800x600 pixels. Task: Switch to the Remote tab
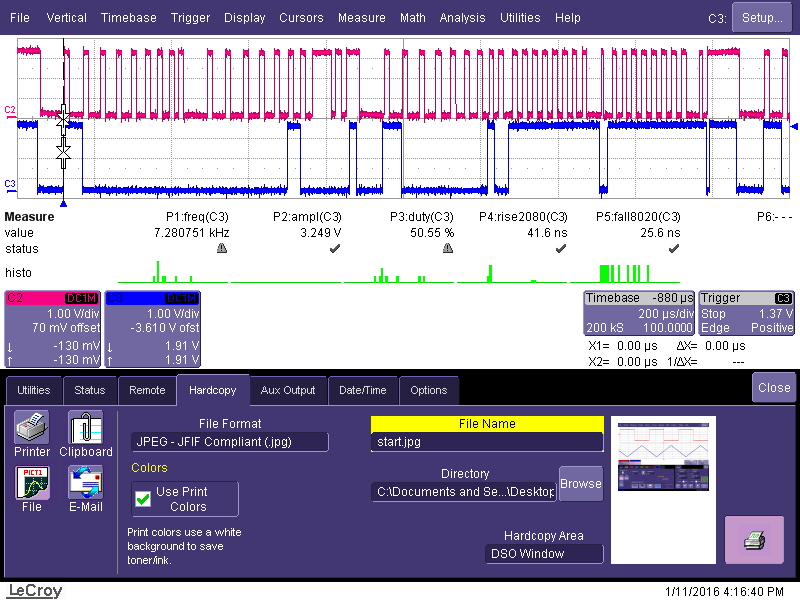click(147, 390)
